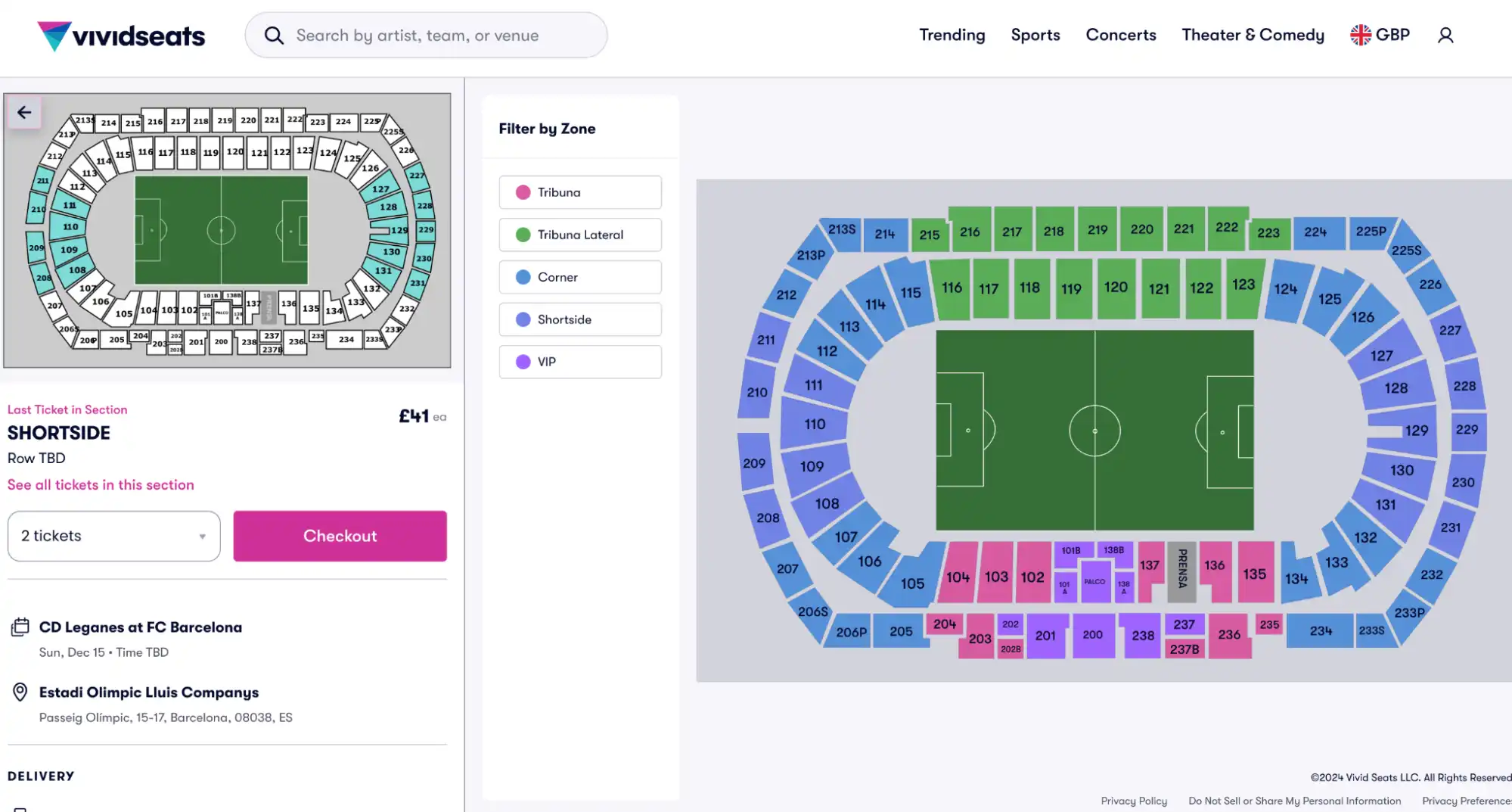1512x812 pixels.
Task: Click the back arrow on the mini map
Action: click(x=23, y=112)
